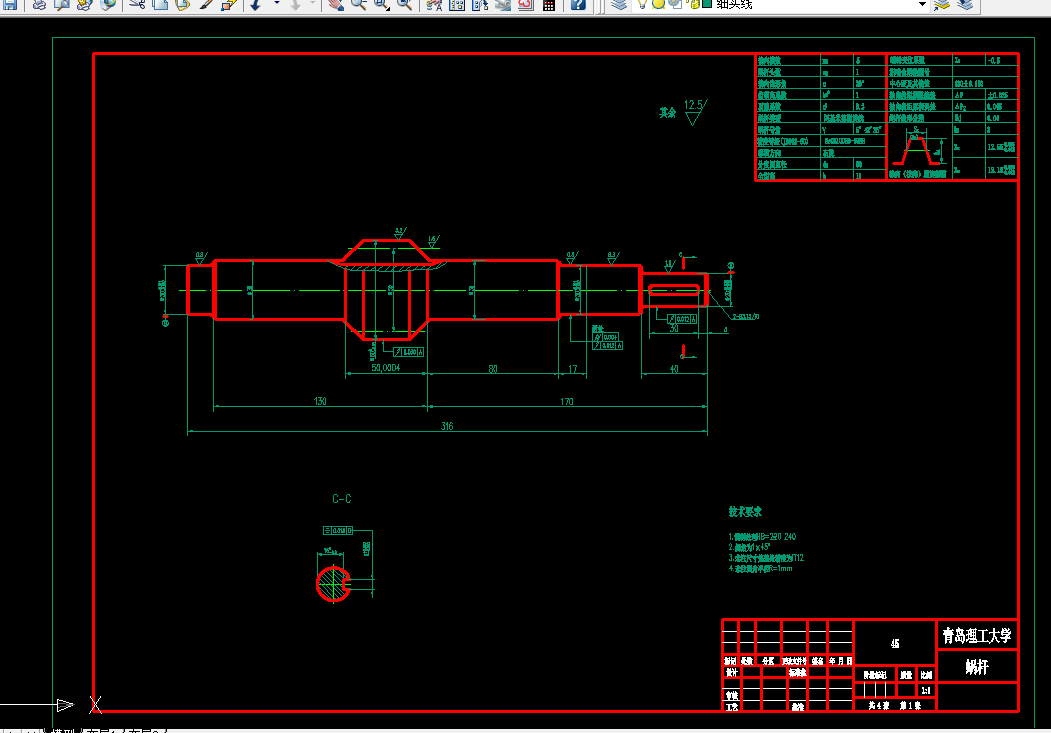Toggle layer freeze in current viewport
The height and width of the screenshot is (733, 1051).
click(x=676, y=4)
